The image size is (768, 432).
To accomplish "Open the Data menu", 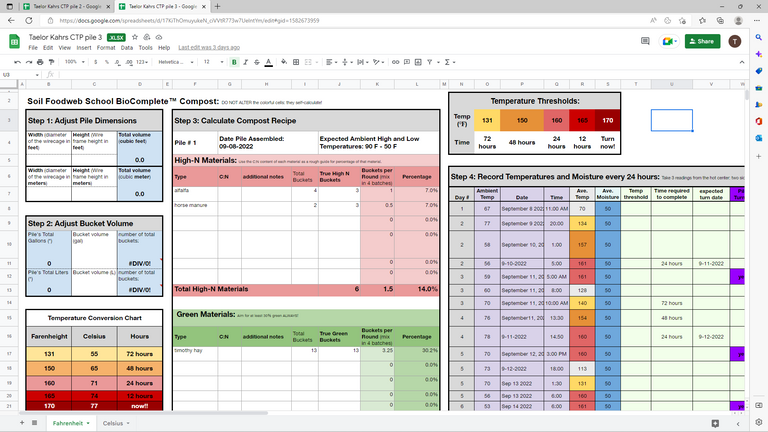I will tap(127, 48).
